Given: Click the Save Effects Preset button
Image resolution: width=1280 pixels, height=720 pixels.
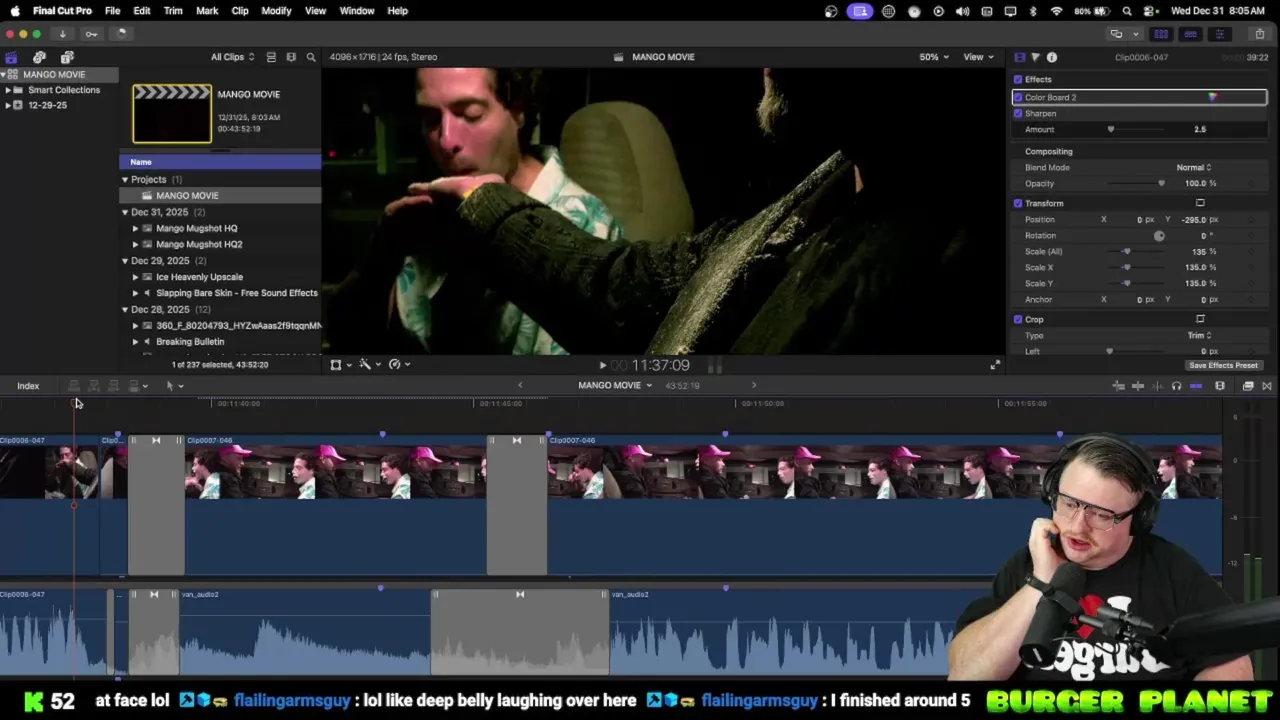Looking at the screenshot, I should point(1224,365).
